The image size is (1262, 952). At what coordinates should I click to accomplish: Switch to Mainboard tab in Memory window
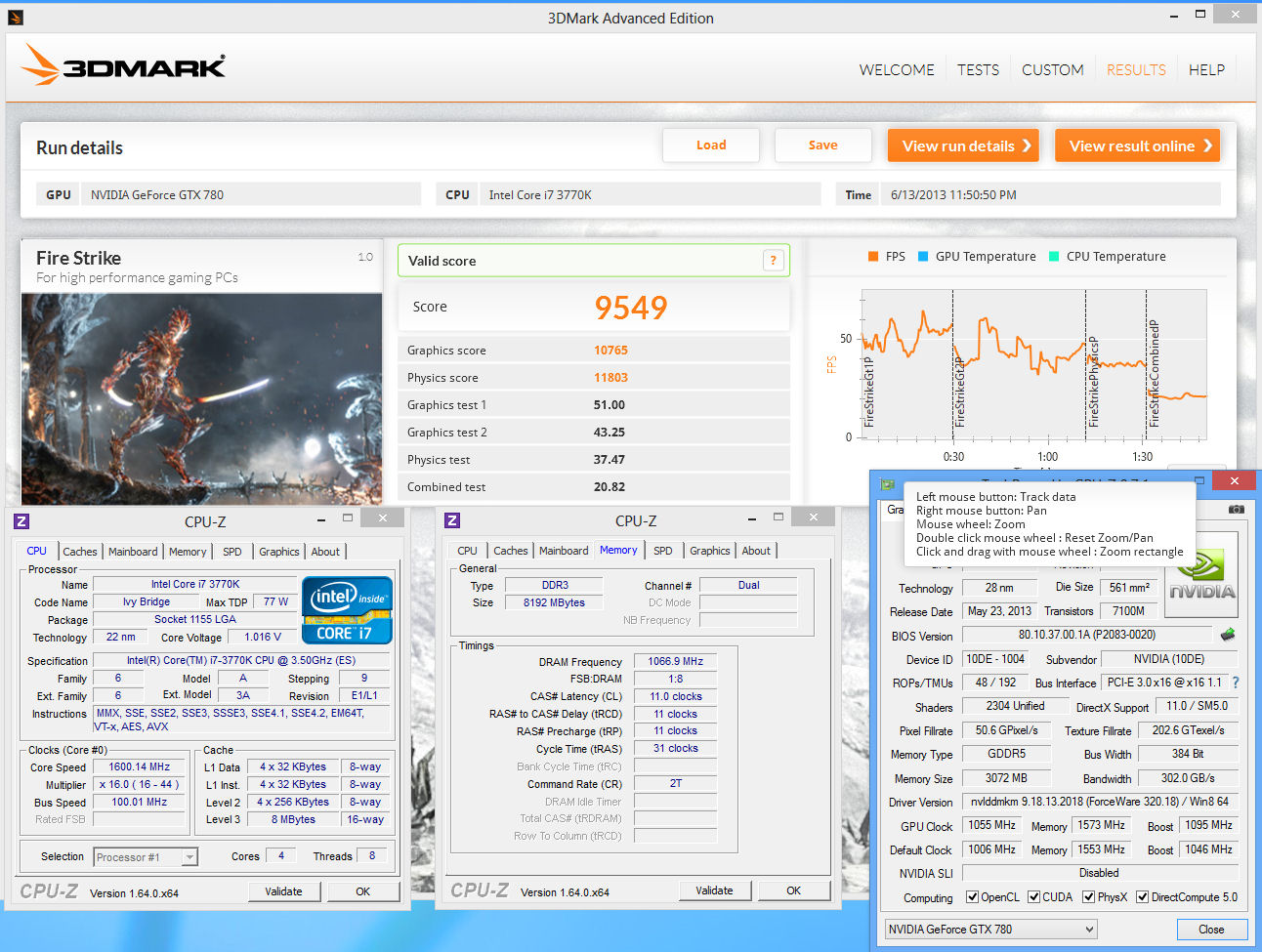pos(564,551)
